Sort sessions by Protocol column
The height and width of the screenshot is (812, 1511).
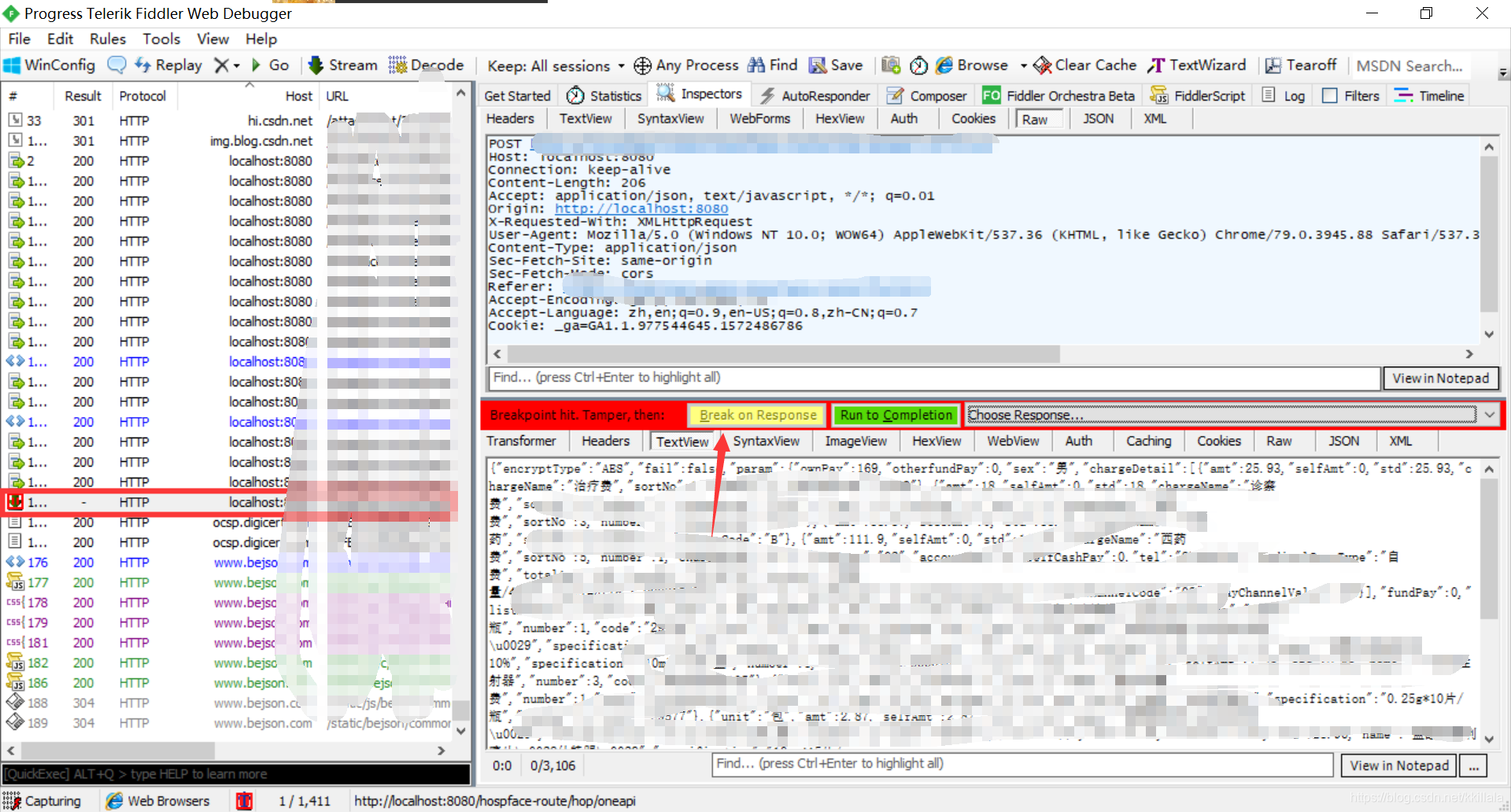pos(142,96)
